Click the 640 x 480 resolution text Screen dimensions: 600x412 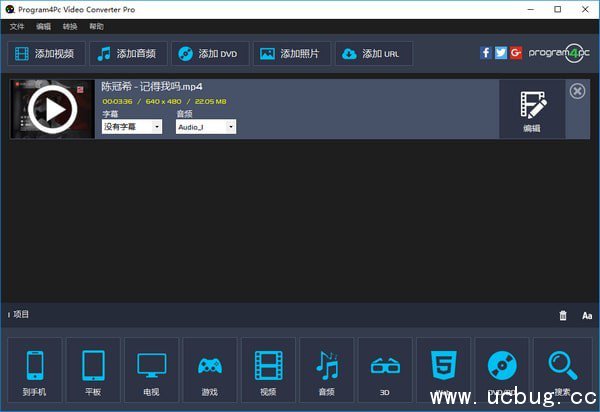[x=163, y=101]
